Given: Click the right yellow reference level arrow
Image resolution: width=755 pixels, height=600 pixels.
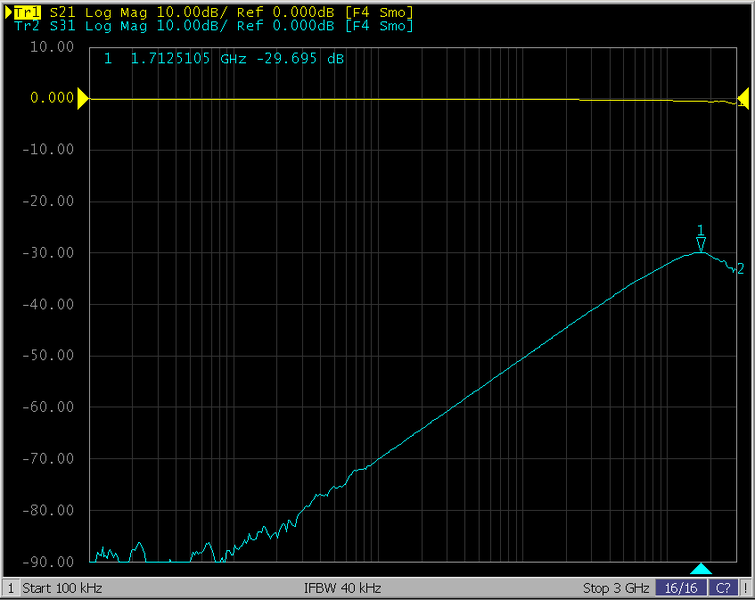Looking at the screenshot, I should [743, 98].
